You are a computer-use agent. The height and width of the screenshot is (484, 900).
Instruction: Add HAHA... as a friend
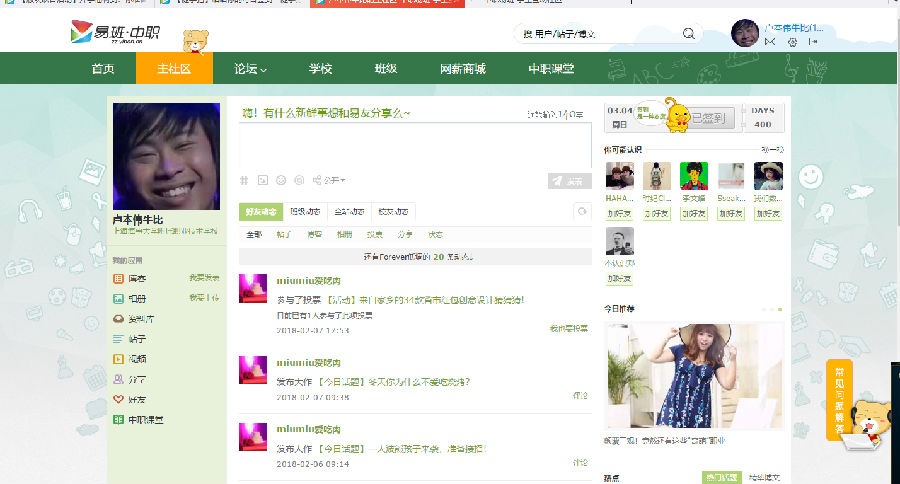(619, 214)
